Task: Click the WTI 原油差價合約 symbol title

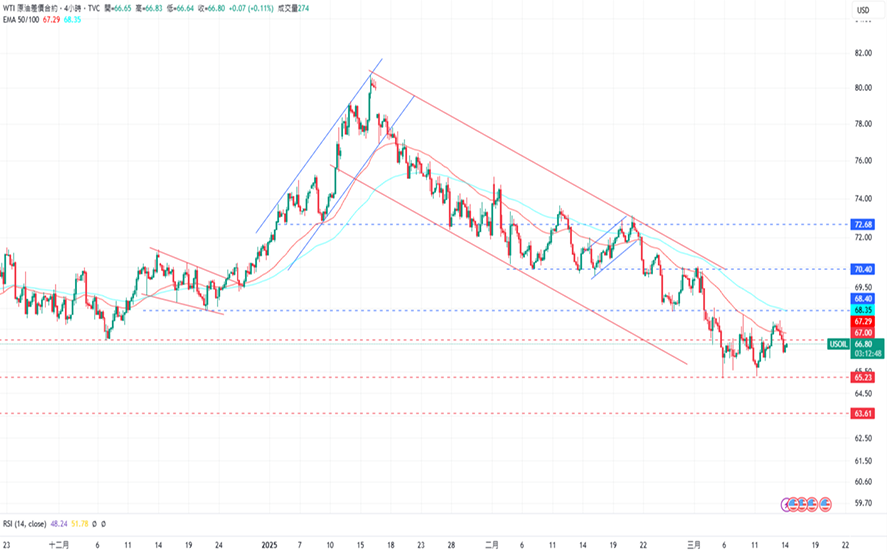Action: (30, 8)
